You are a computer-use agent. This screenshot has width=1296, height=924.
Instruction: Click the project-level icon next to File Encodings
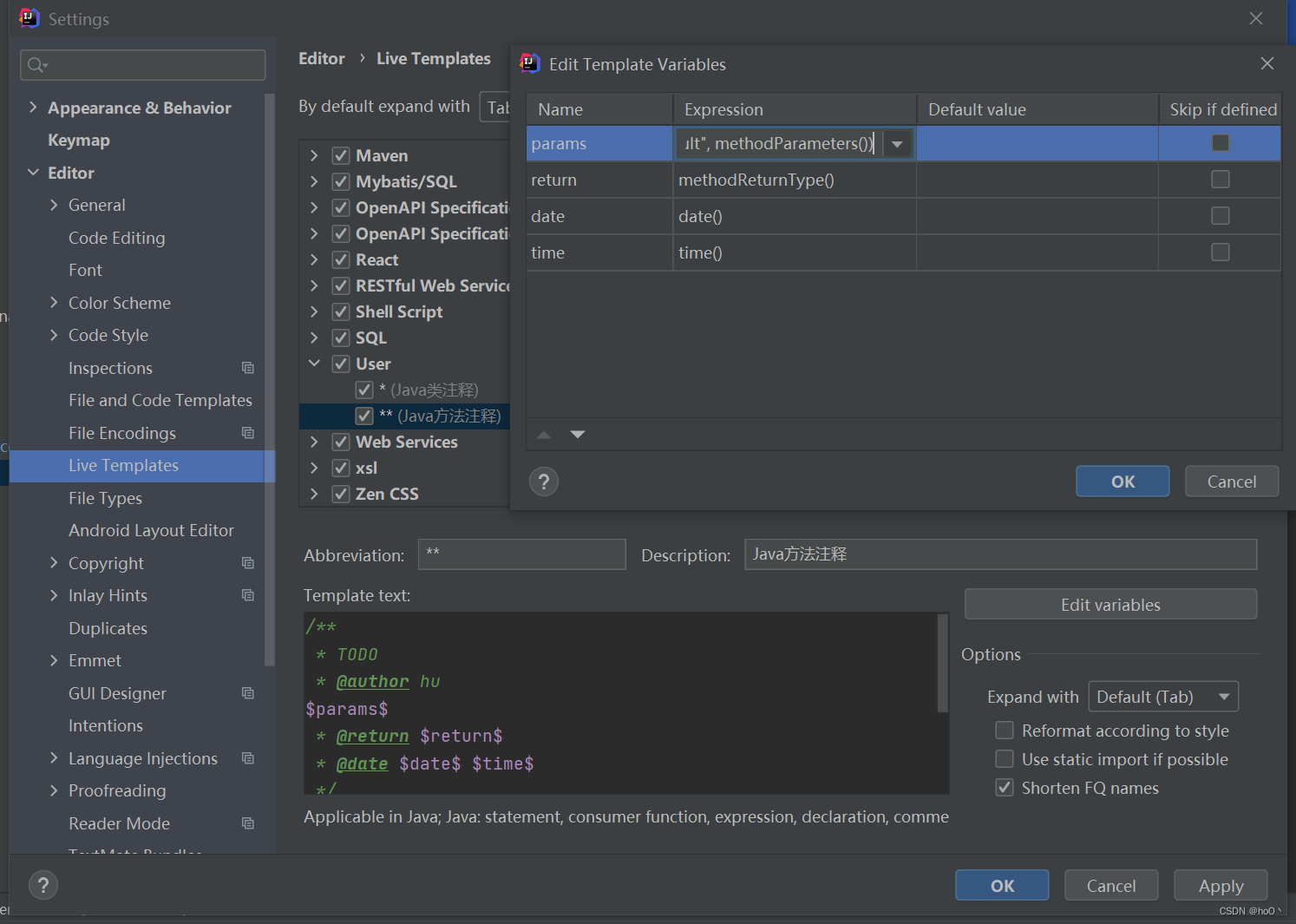click(x=248, y=433)
